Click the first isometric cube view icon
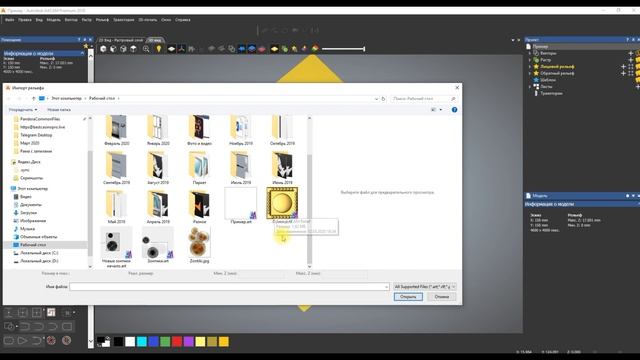Viewport: 640px width, 360px height. (x=103, y=49)
